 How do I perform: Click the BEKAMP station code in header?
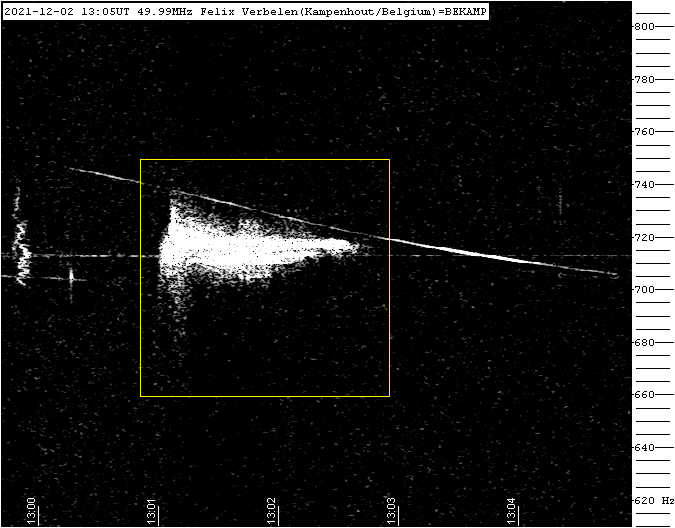pyautogui.click(x=466, y=12)
